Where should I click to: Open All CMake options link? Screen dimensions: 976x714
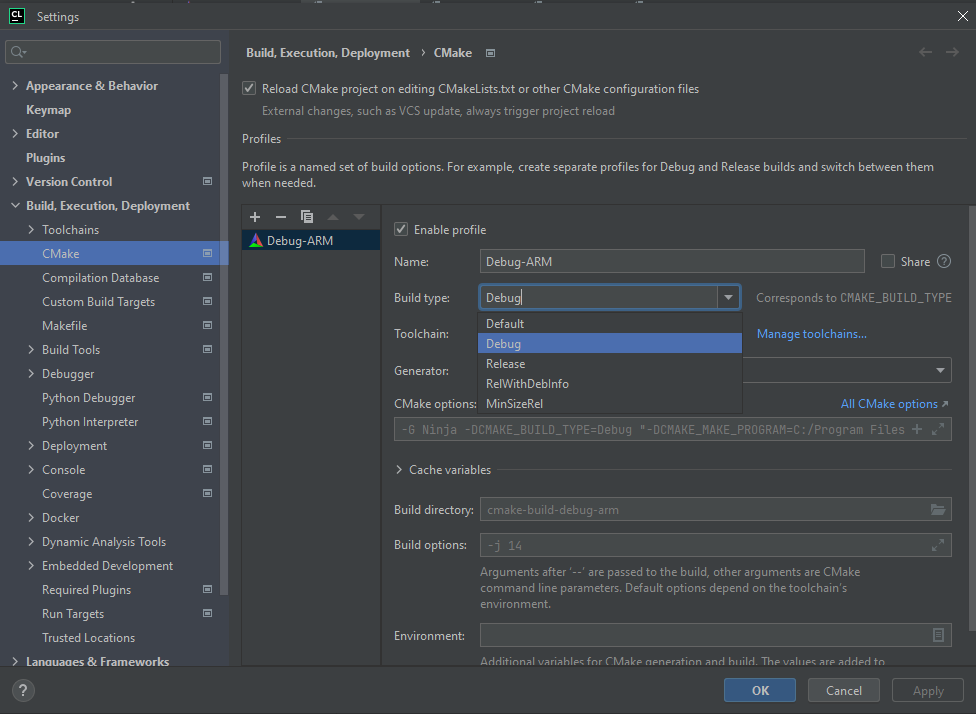coord(894,403)
